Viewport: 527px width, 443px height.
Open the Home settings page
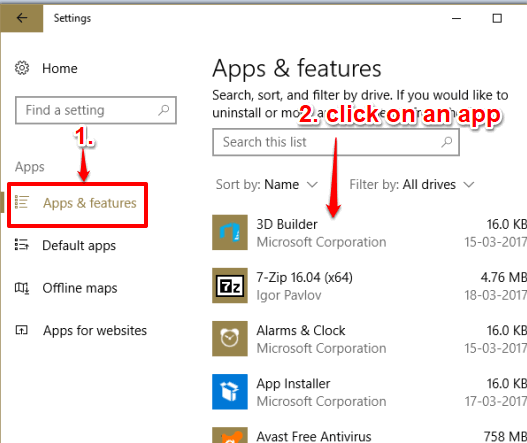60,68
